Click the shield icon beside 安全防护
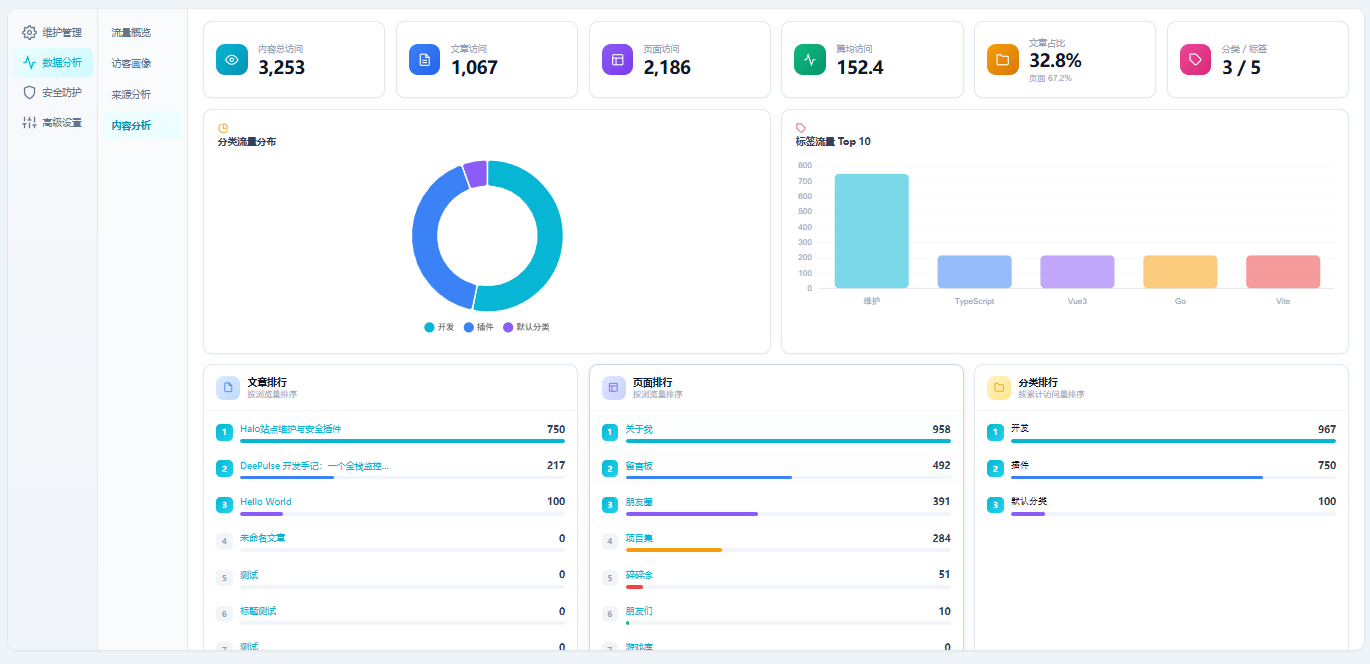Screen dimensions: 1370x664 click(x=30, y=92)
